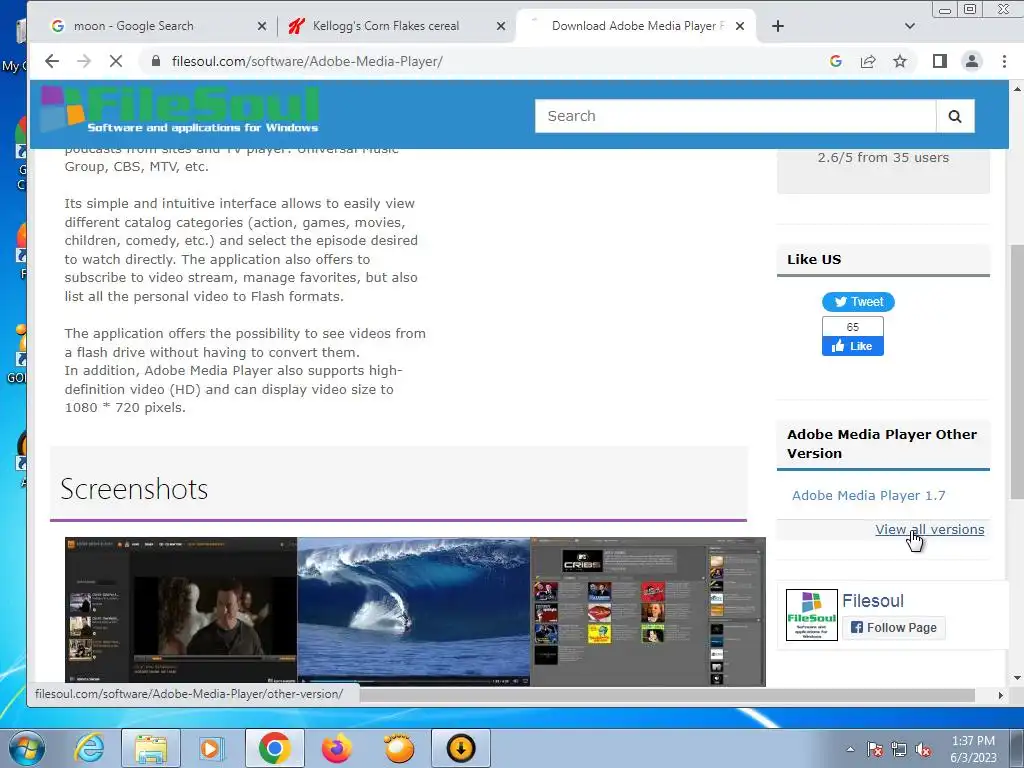Click the scroll down arrow
Screen dimensions: 1024x768
click(x=1017, y=679)
